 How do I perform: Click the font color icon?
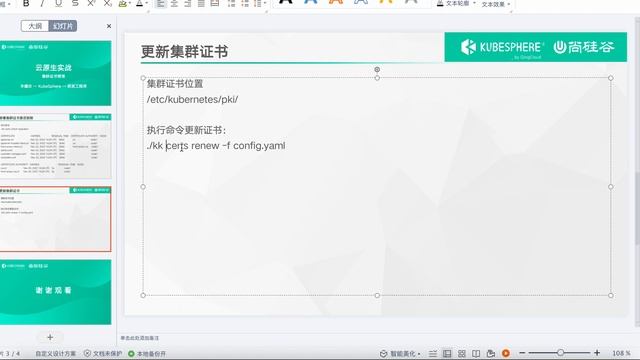coord(139,4)
